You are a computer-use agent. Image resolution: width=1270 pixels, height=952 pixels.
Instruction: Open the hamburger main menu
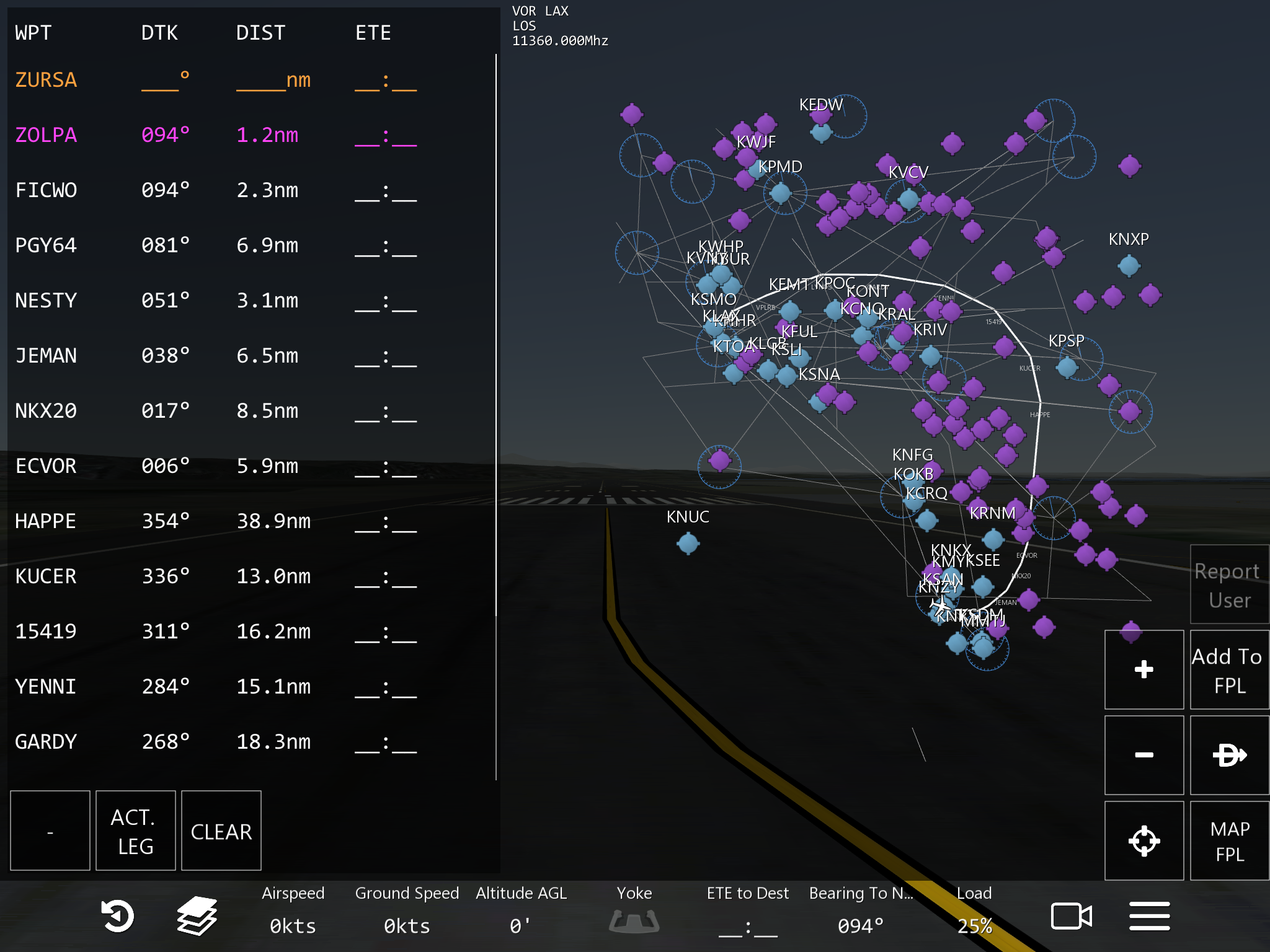point(1149,916)
